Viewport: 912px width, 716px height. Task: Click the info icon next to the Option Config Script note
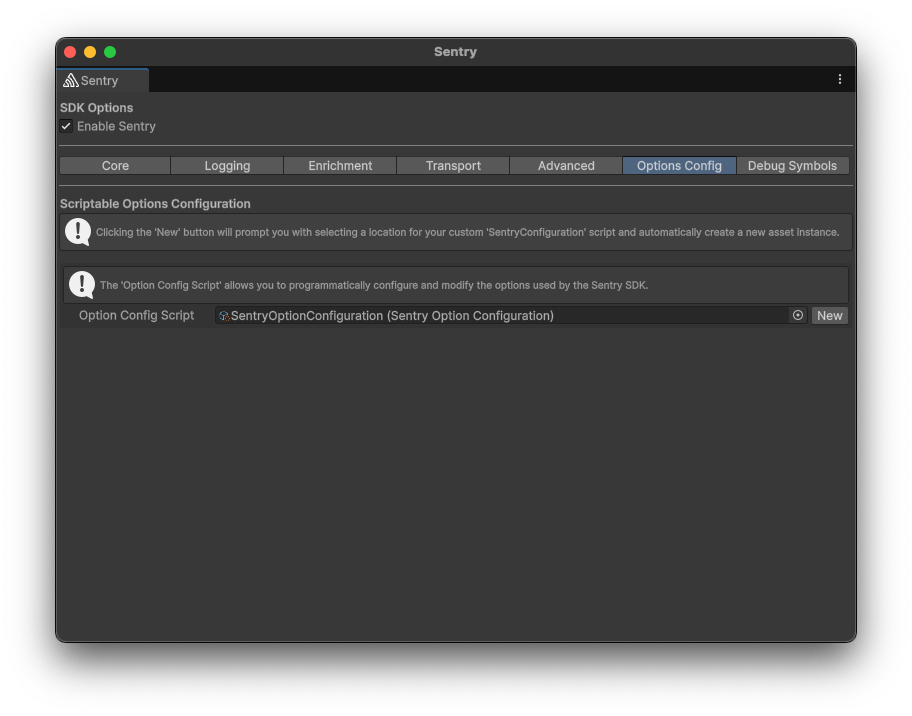(x=81, y=284)
